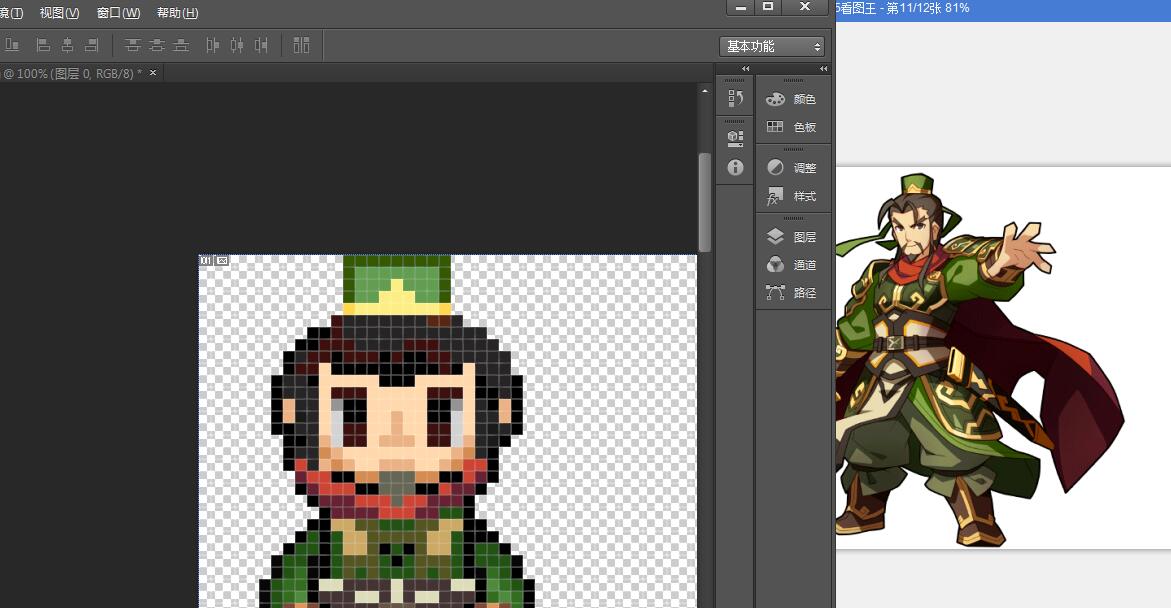Open the 基本功能 workspace dropdown
This screenshot has height=608, width=1171.
click(x=772, y=46)
